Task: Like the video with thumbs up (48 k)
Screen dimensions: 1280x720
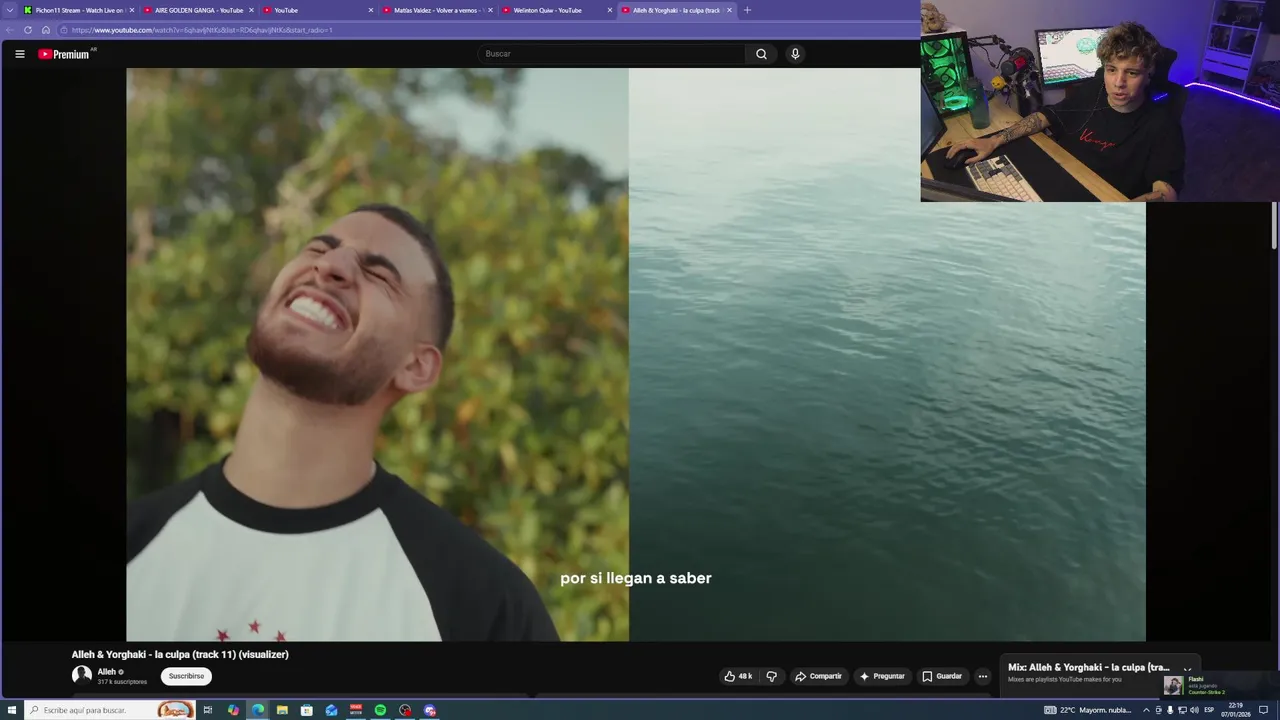Action: click(738, 676)
